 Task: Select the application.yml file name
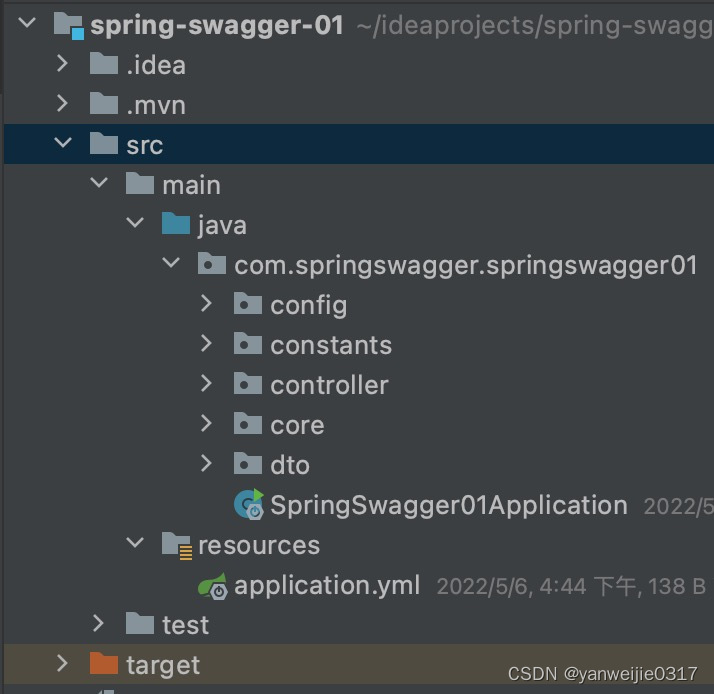coord(327,586)
